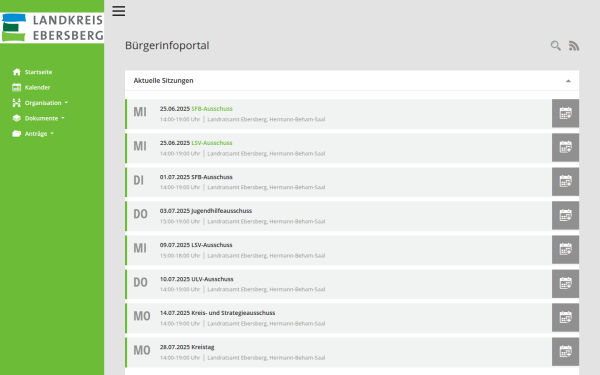Open Kalender in sidebar menu
This screenshot has width=600, height=375.
point(38,87)
